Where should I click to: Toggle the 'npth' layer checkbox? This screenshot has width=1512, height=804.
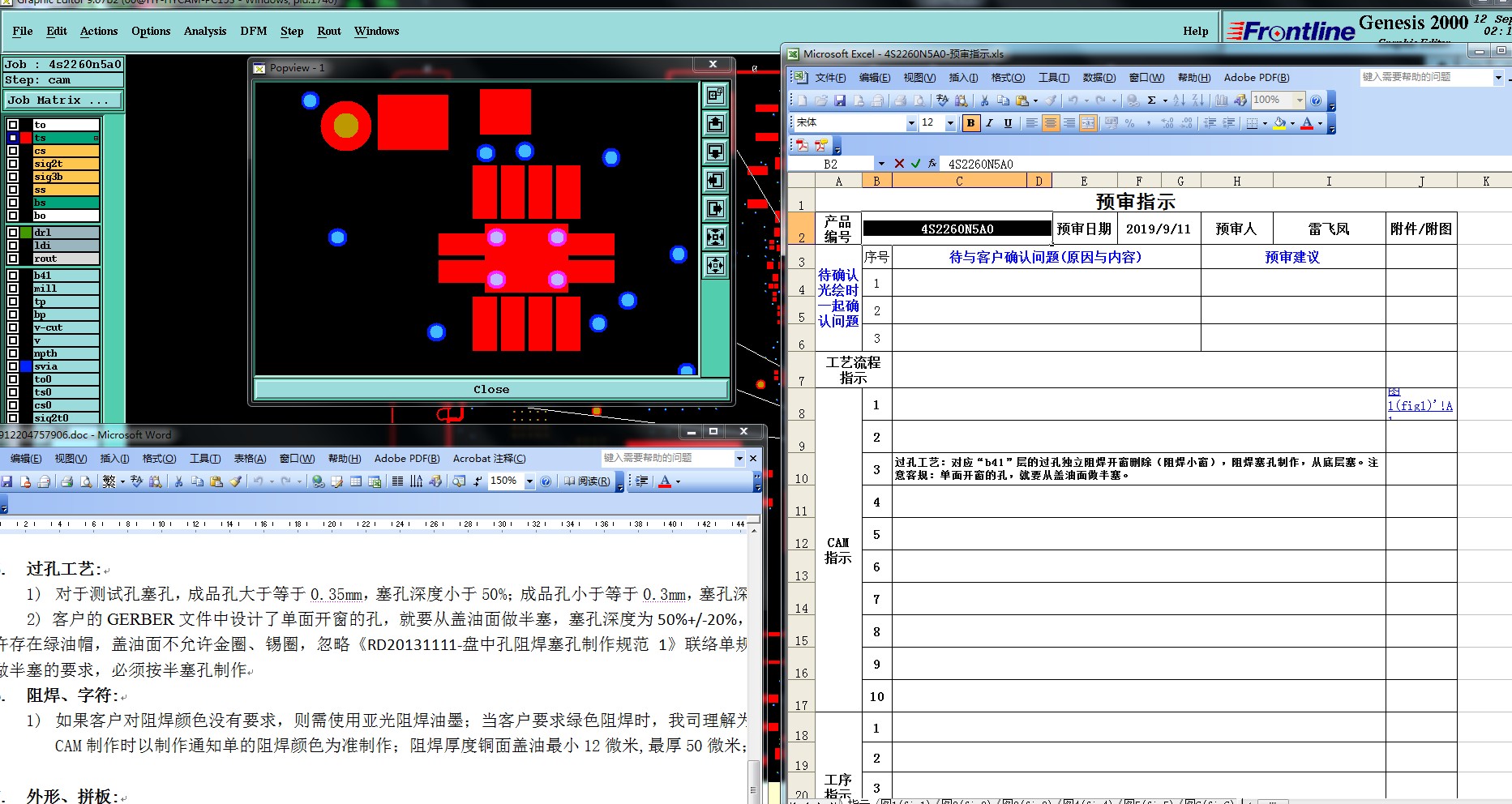point(13,353)
